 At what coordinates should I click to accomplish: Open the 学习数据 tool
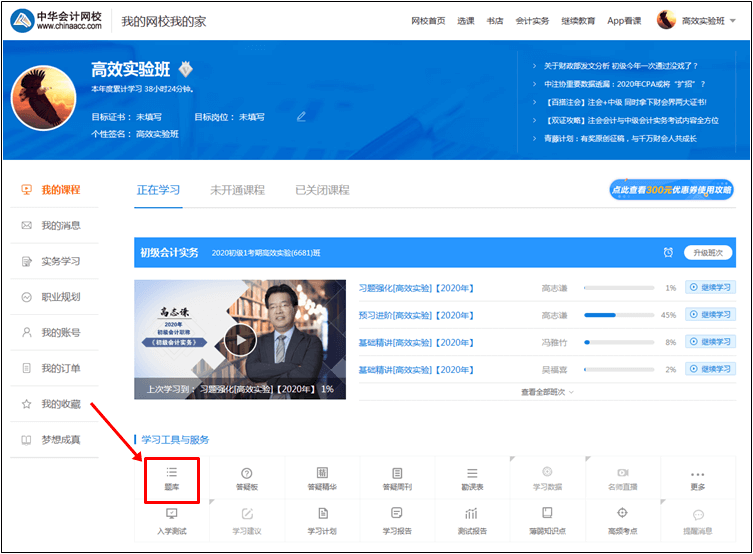(x=547, y=479)
